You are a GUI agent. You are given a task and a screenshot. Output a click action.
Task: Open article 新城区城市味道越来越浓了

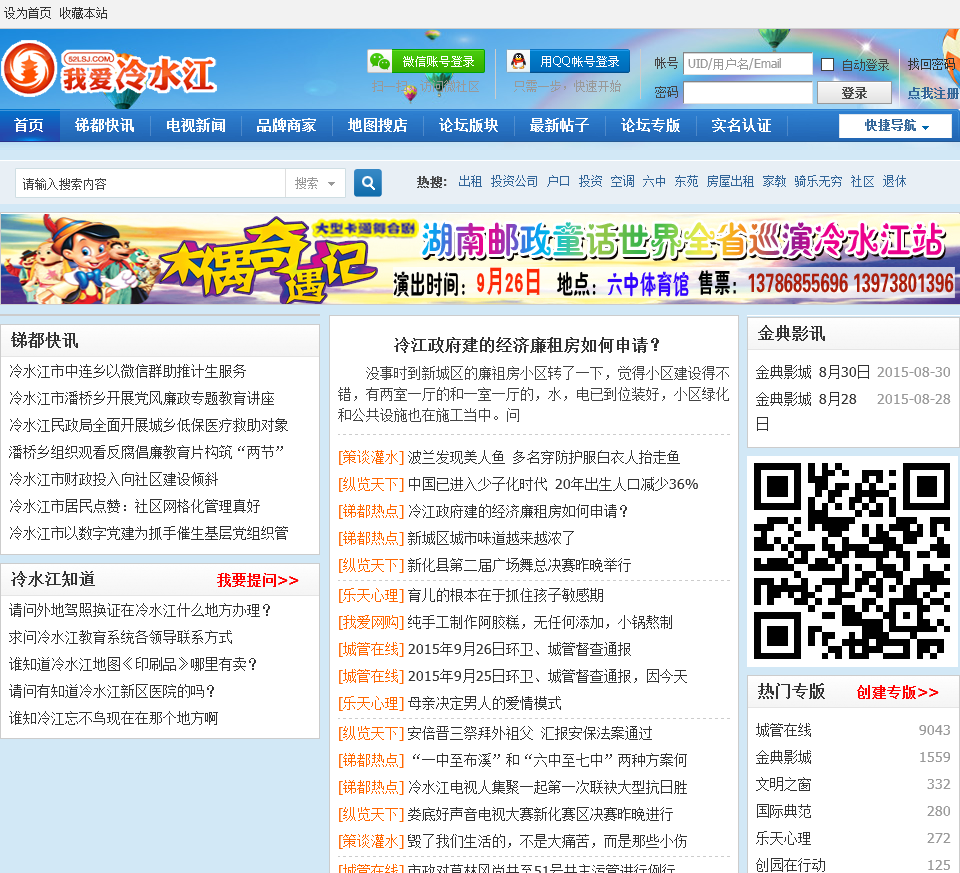pyautogui.click(x=491, y=538)
